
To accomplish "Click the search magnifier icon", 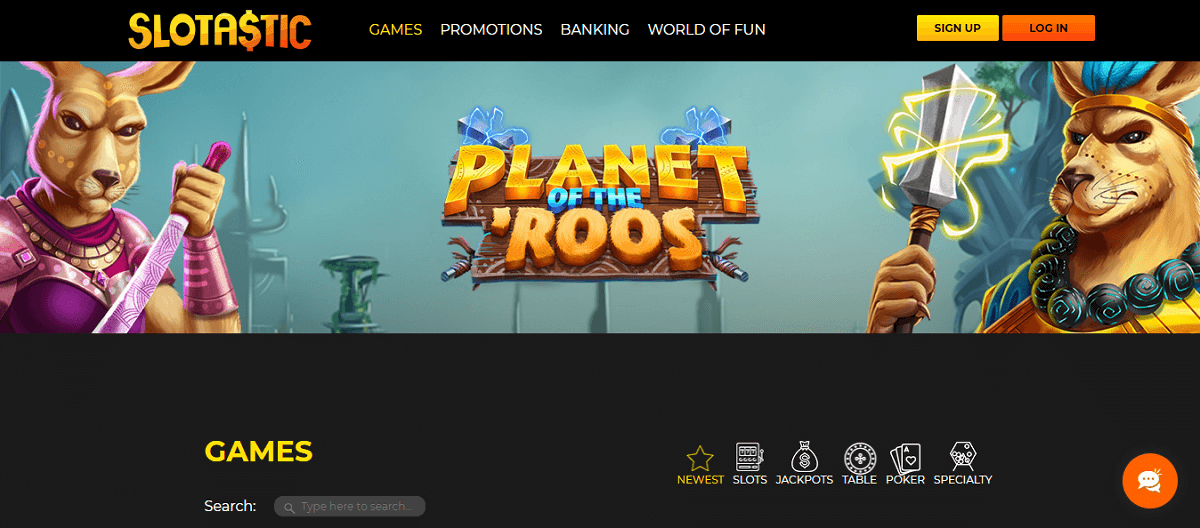I will coord(288,507).
